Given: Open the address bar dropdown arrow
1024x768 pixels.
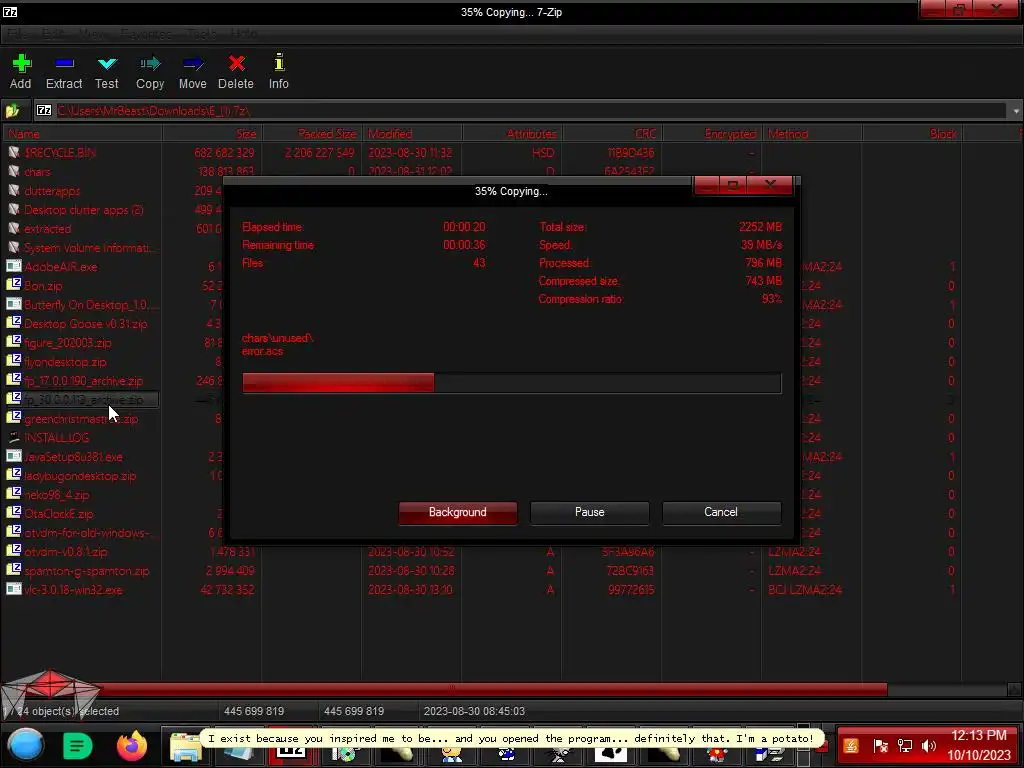Looking at the screenshot, I should (1016, 111).
